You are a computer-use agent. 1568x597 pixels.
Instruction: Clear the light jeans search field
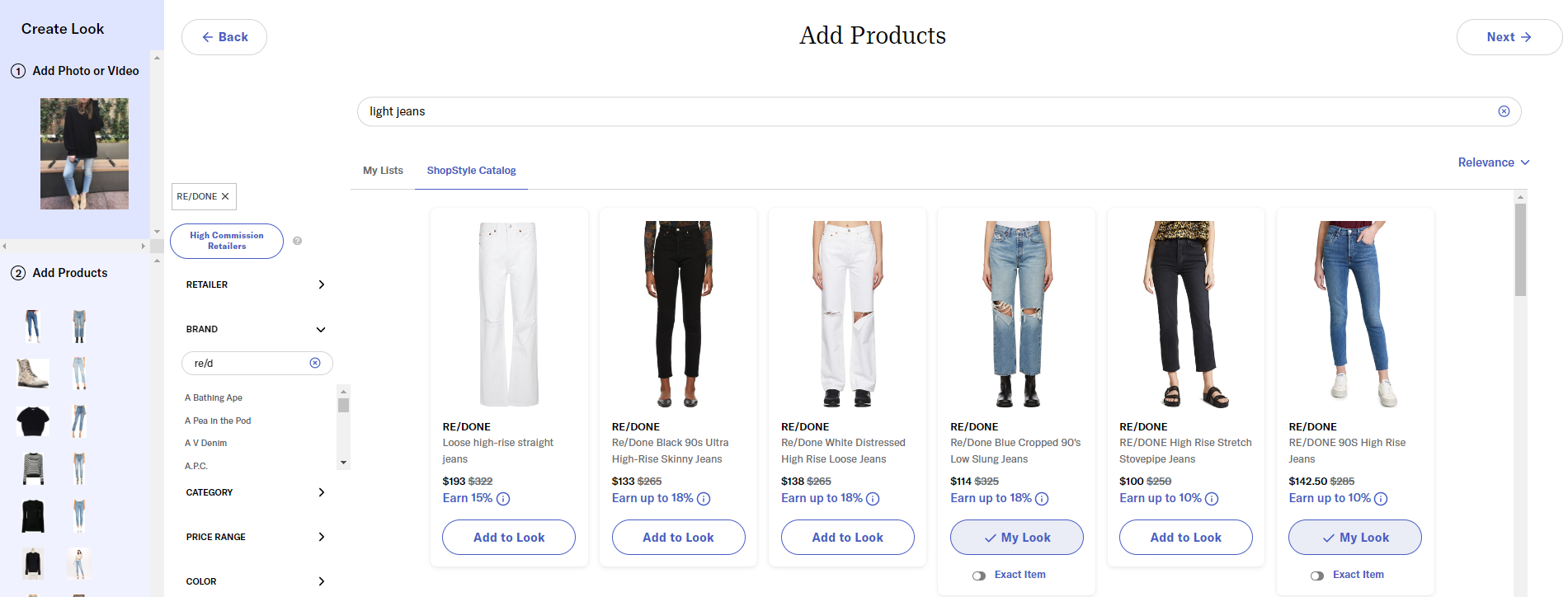click(1504, 111)
